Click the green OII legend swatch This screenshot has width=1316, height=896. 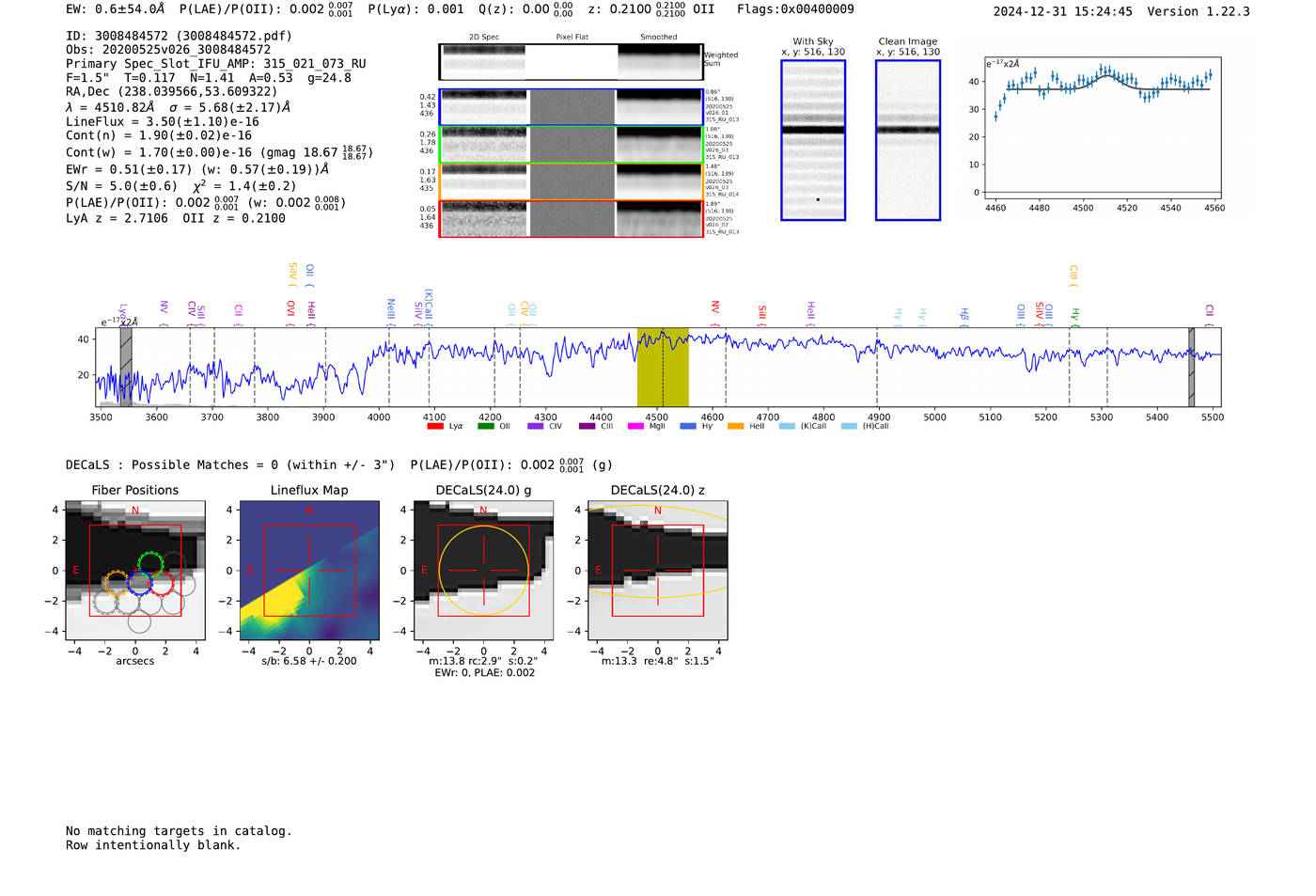[x=485, y=426]
